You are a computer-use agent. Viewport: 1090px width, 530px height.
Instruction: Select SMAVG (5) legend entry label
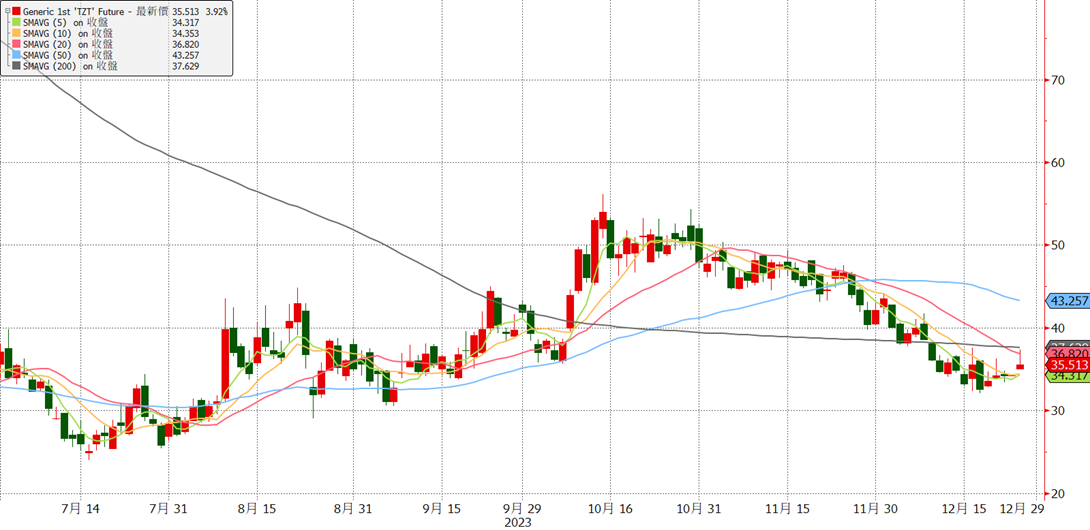65,23
